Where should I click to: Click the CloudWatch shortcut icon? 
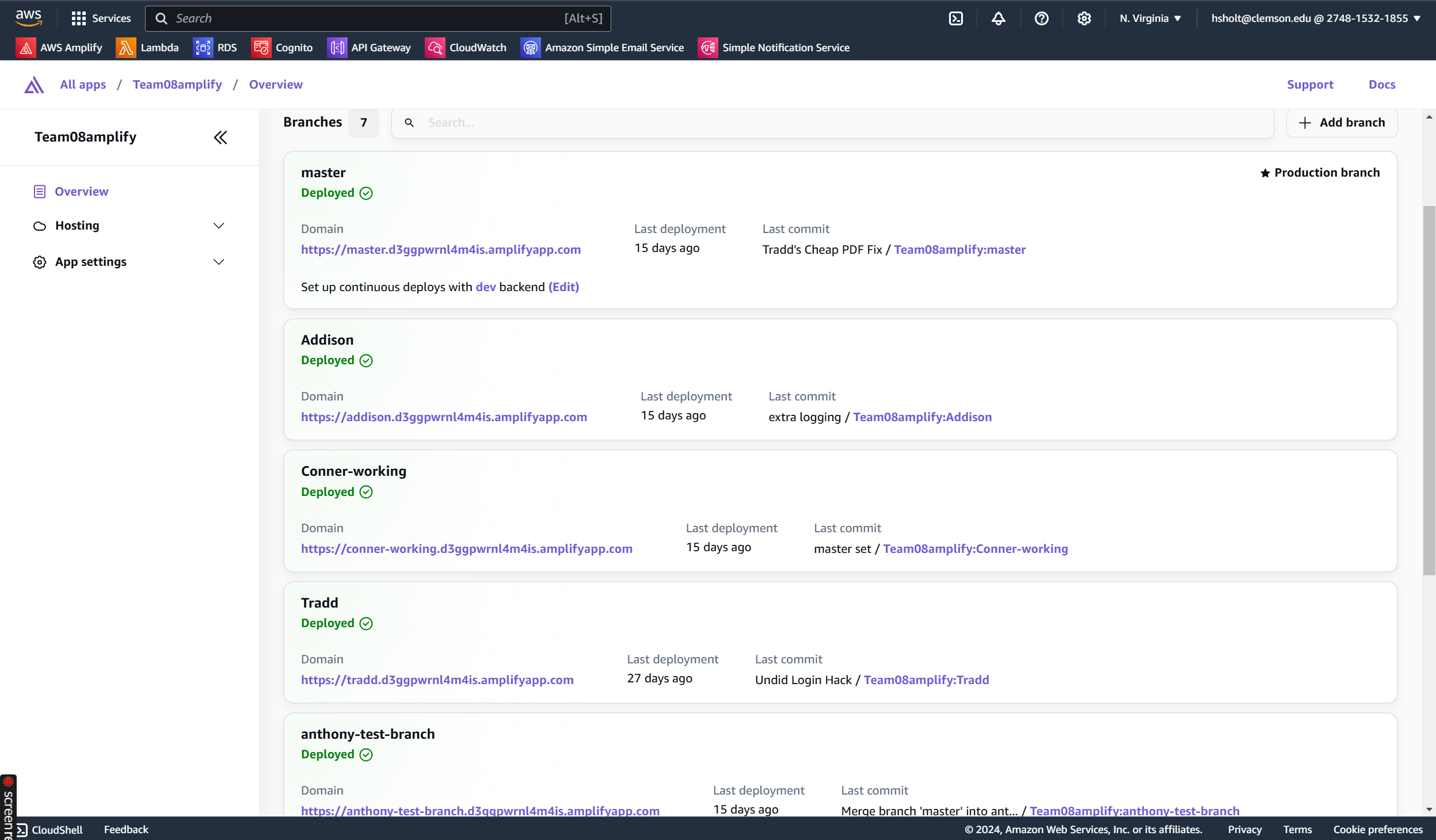435,48
